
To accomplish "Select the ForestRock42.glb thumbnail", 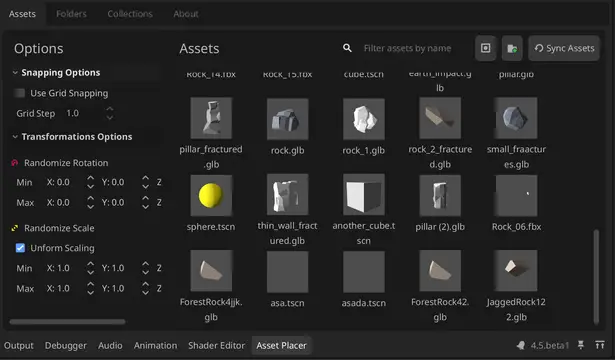I will (x=440, y=271).
